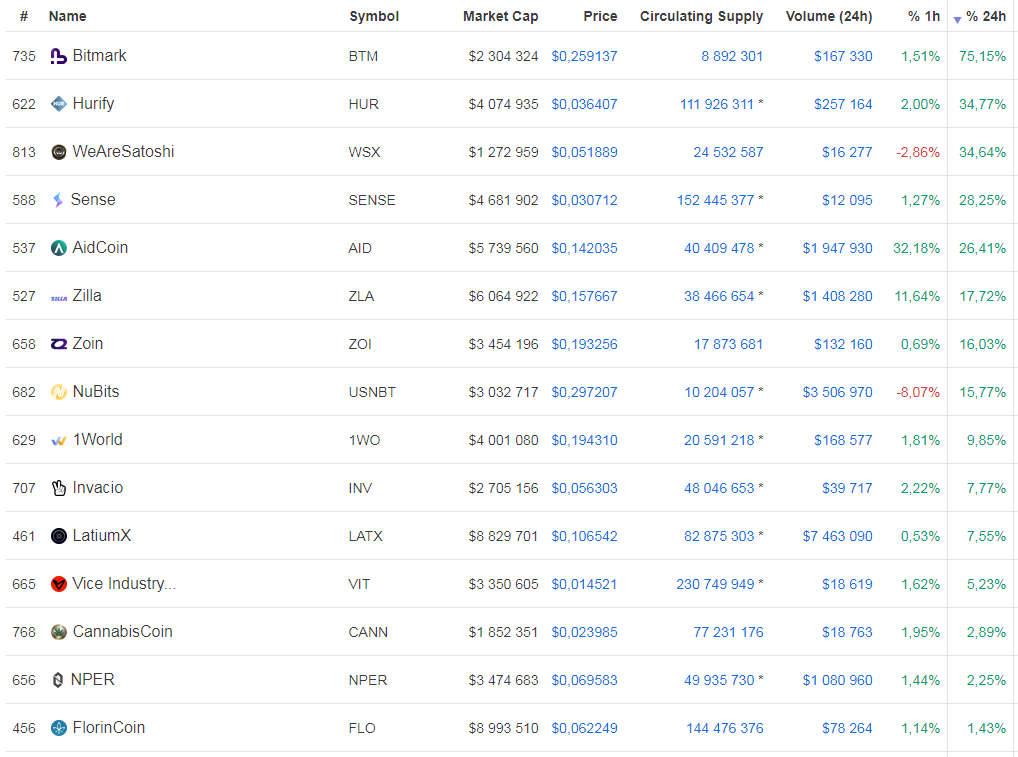Click Zoin circulating supply 17 873 681
Viewport: 1018px width, 757px height.
coord(728,345)
